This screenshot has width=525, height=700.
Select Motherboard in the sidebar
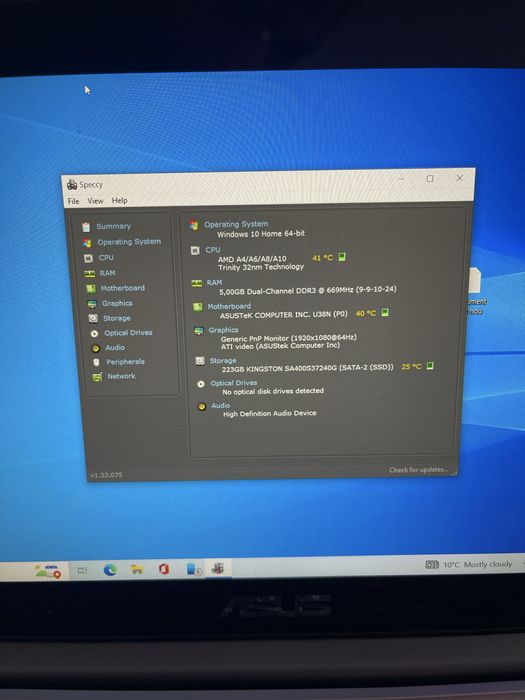tap(123, 288)
